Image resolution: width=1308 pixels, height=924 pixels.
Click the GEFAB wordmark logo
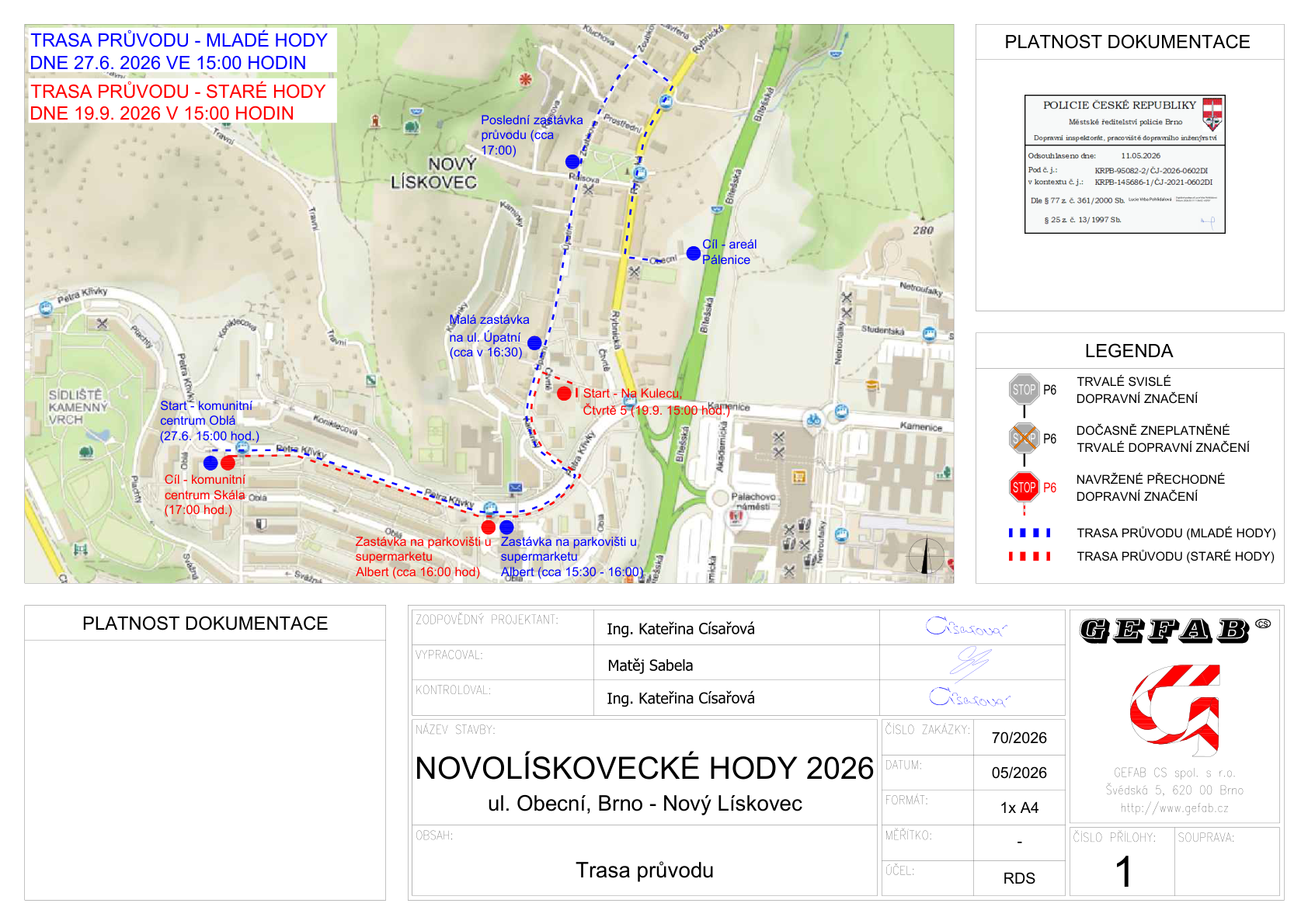1174,630
